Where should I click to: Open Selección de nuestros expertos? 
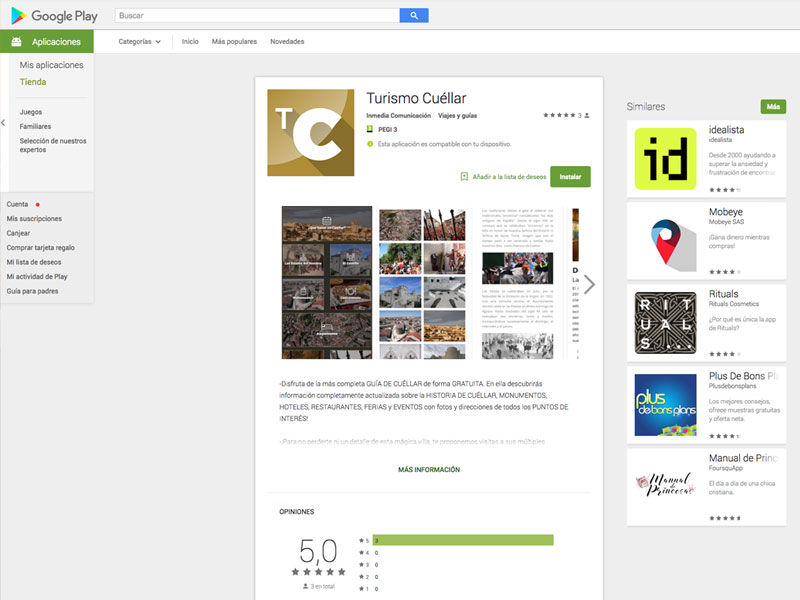53,145
